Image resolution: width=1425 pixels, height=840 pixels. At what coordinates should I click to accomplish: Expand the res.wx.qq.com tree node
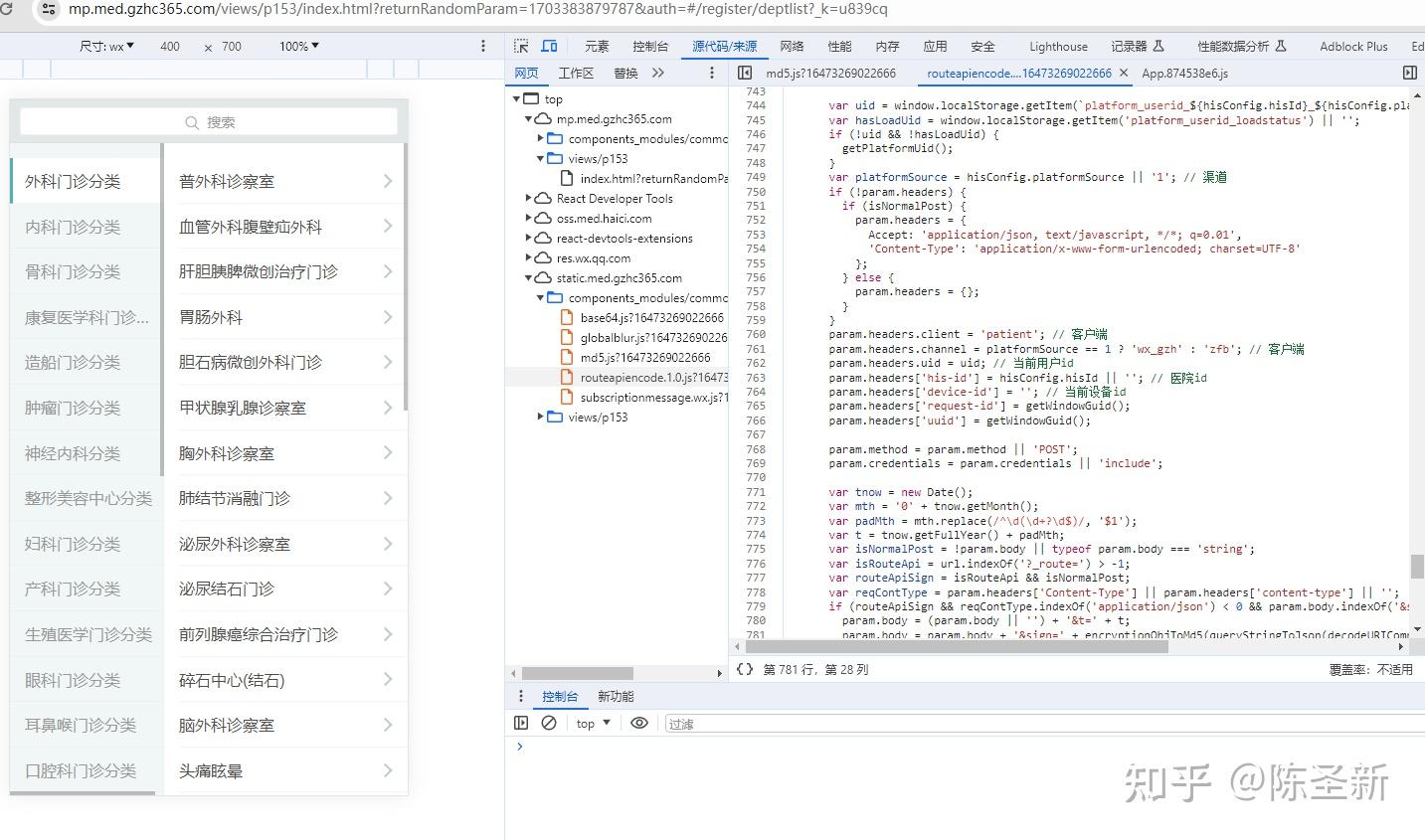click(x=529, y=258)
